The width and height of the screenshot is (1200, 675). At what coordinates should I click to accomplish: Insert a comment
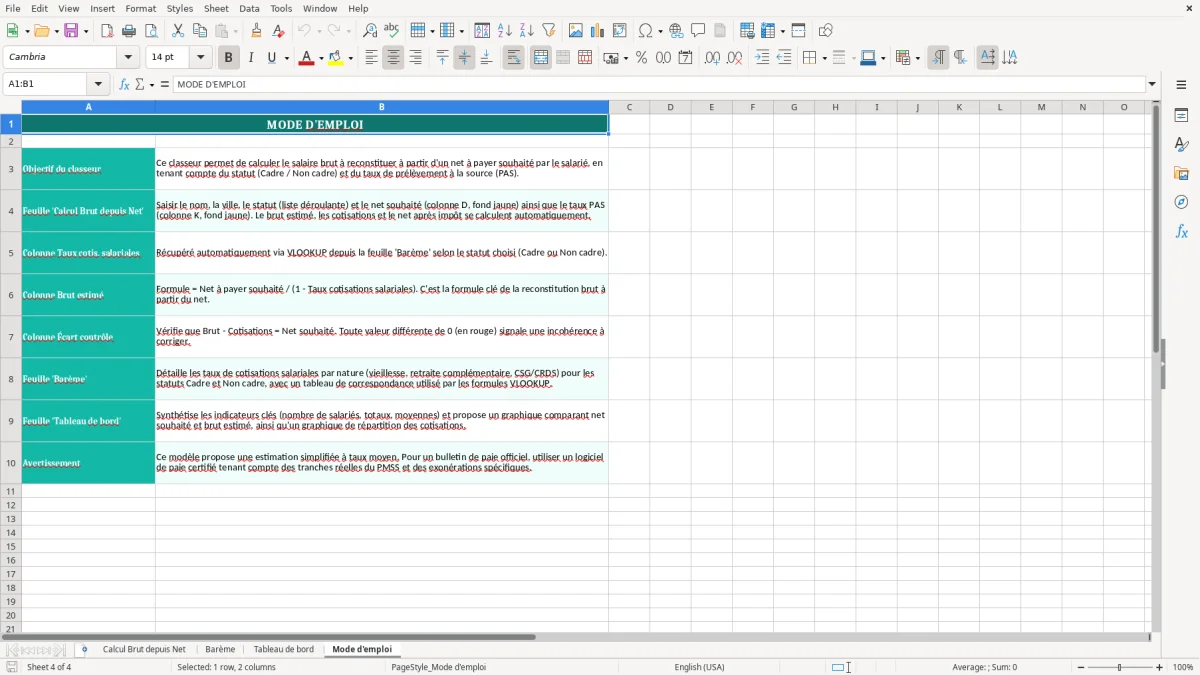(698, 31)
